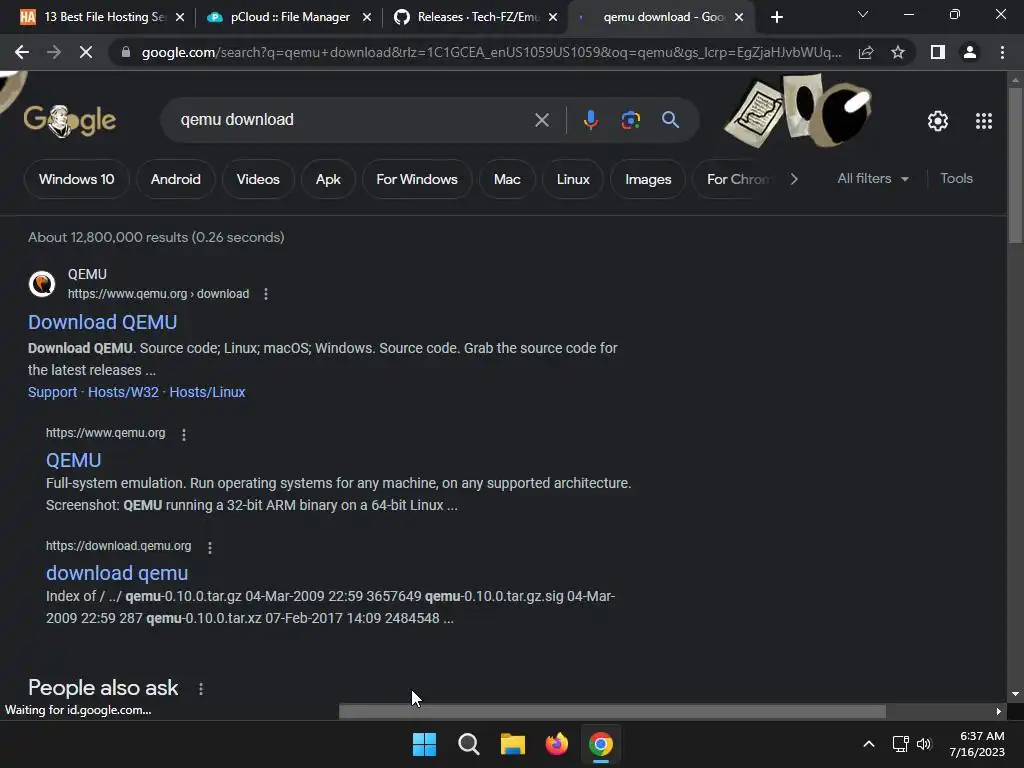
Task: Apply the Linux filter chip
Action: 573,179
